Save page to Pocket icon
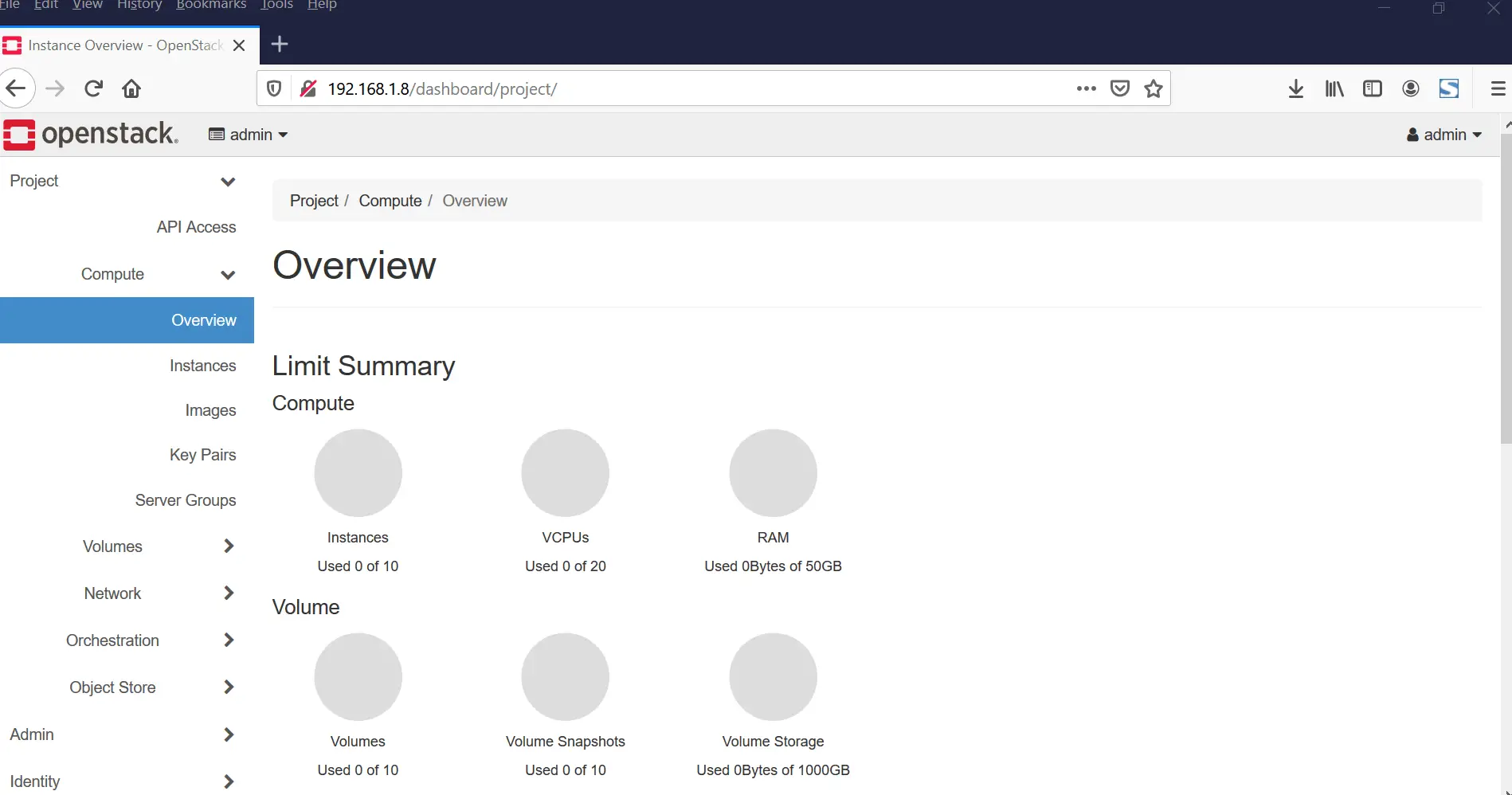Screen dimensions: 1512x795 [x=1120, y=88]
